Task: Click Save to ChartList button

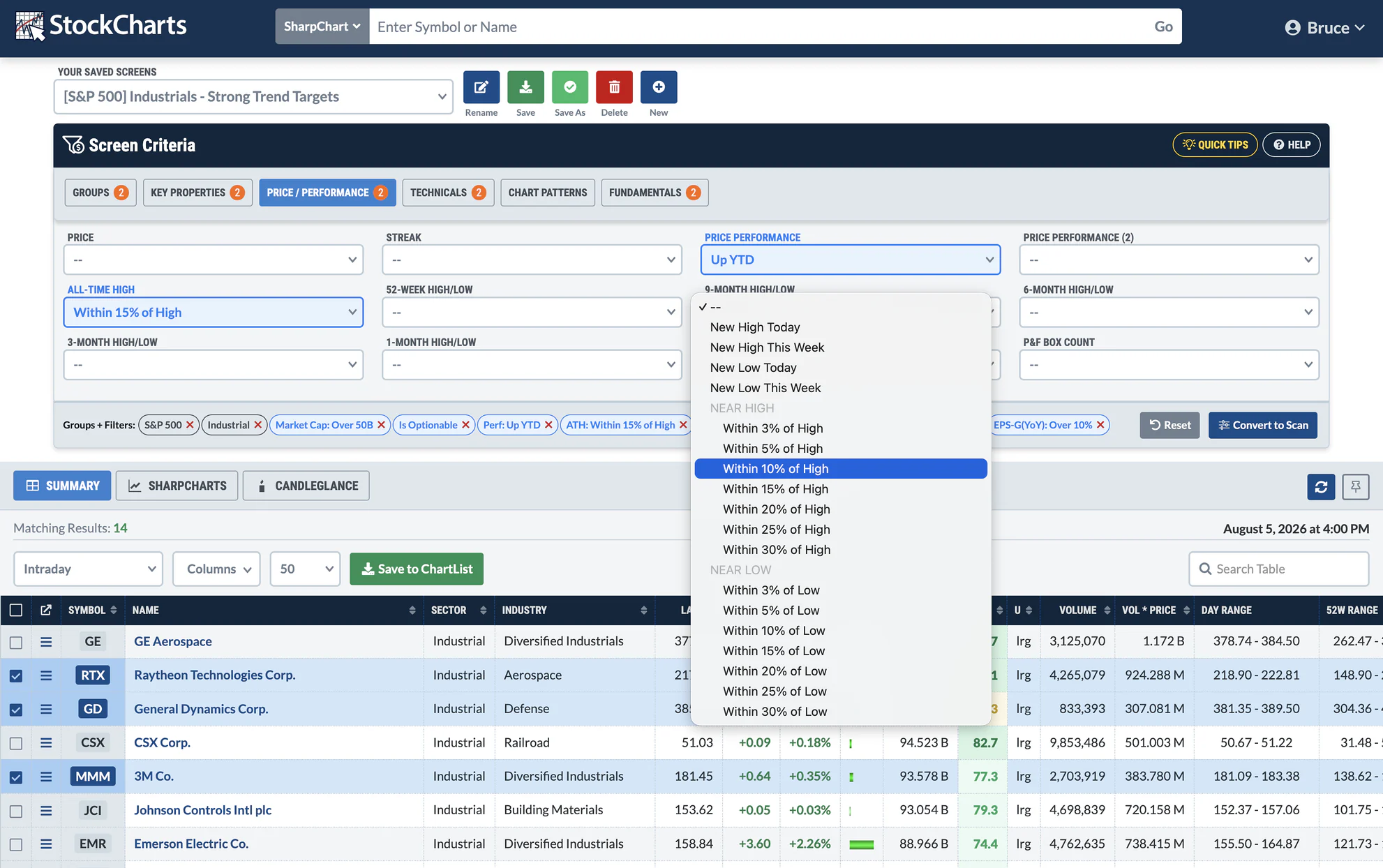Action: pyautogui.click(x=417, y=569)
